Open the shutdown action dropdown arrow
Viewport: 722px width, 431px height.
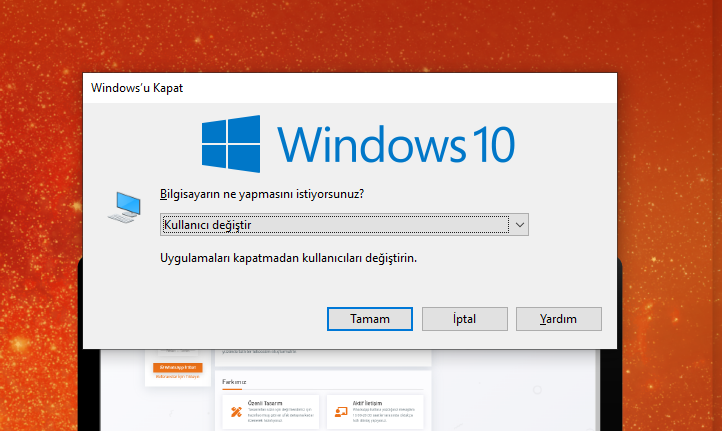pyautogui.click(x=519, y=225)
